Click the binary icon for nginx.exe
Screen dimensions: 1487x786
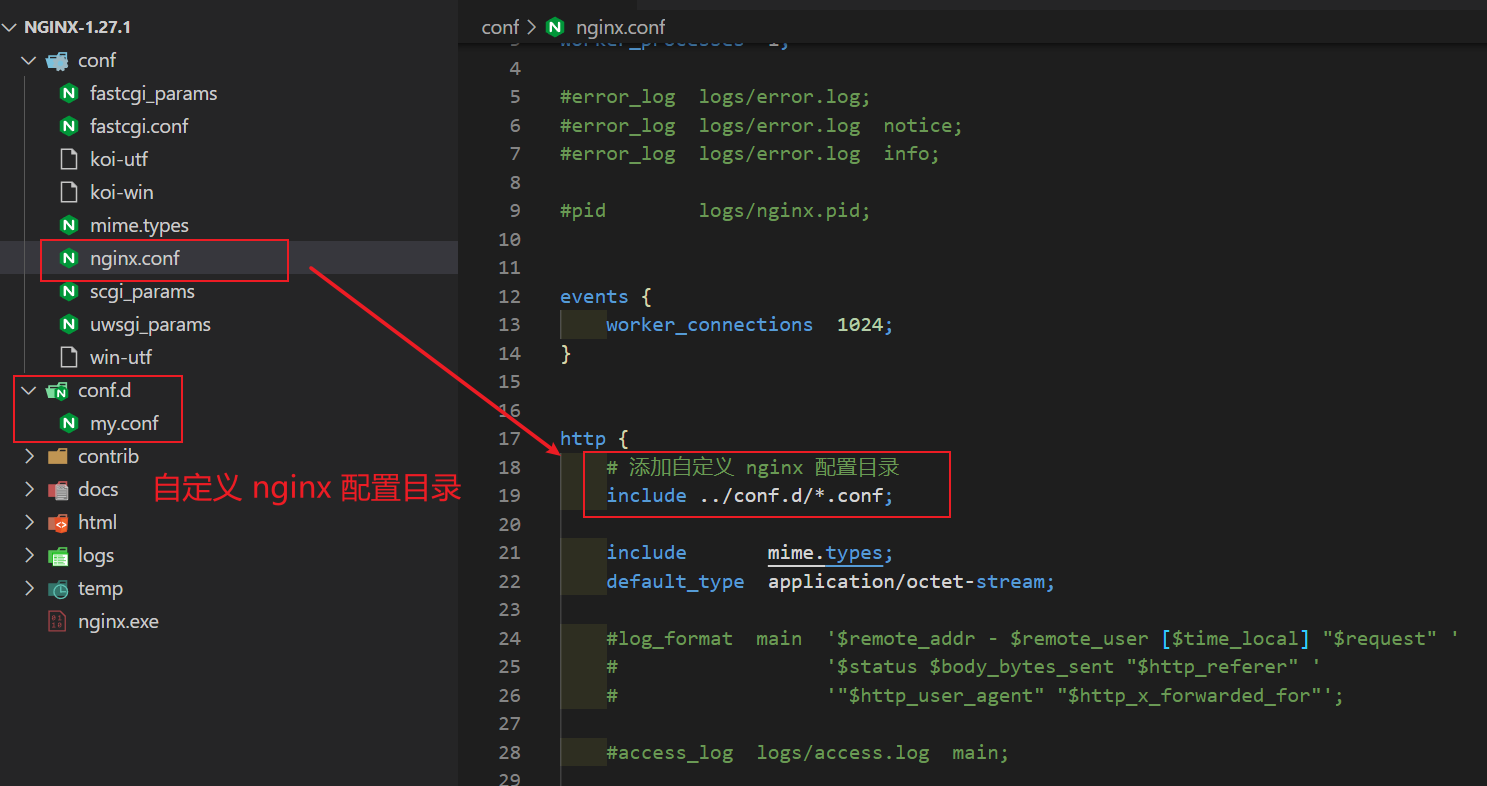(57, 621)
